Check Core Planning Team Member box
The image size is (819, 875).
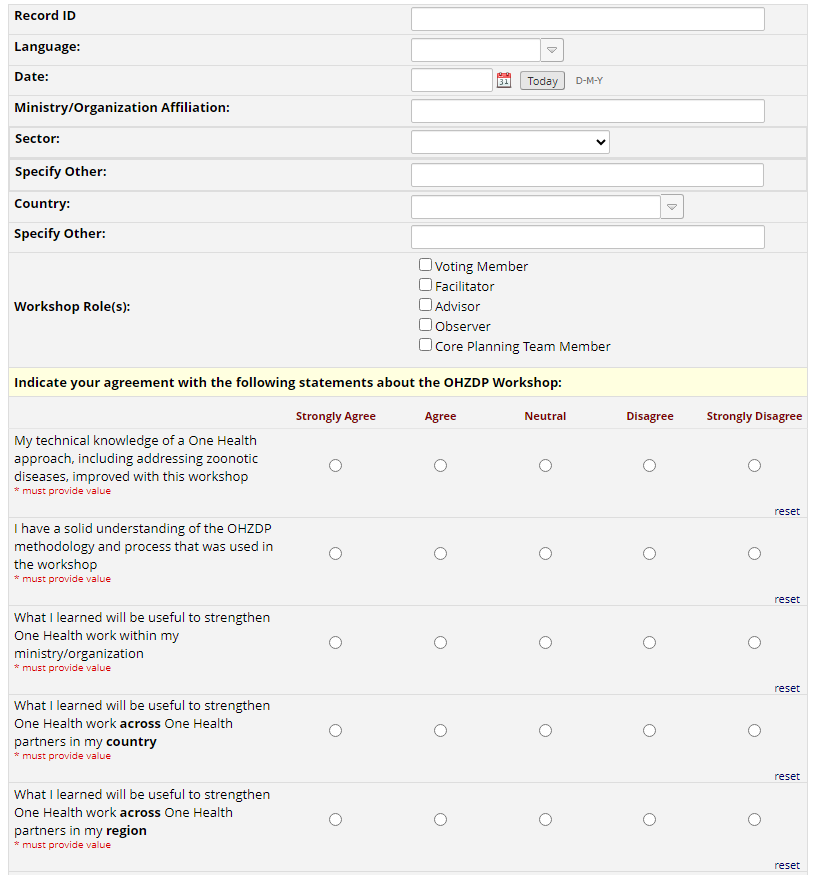[426, 345]
